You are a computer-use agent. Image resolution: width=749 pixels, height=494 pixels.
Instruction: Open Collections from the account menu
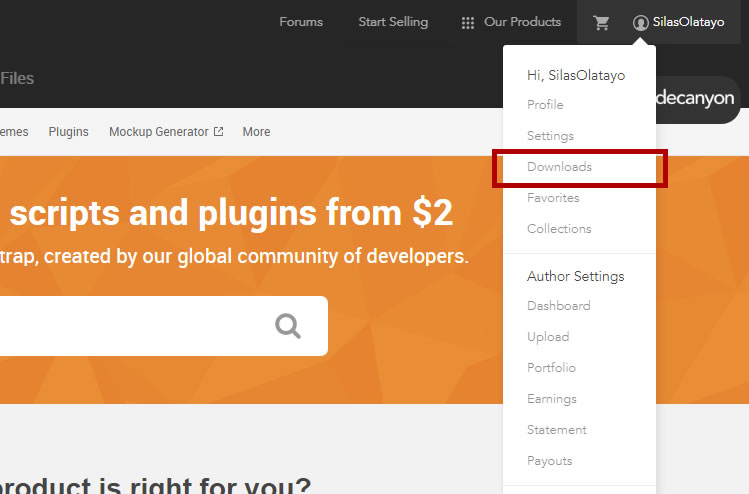coord(559,229)
